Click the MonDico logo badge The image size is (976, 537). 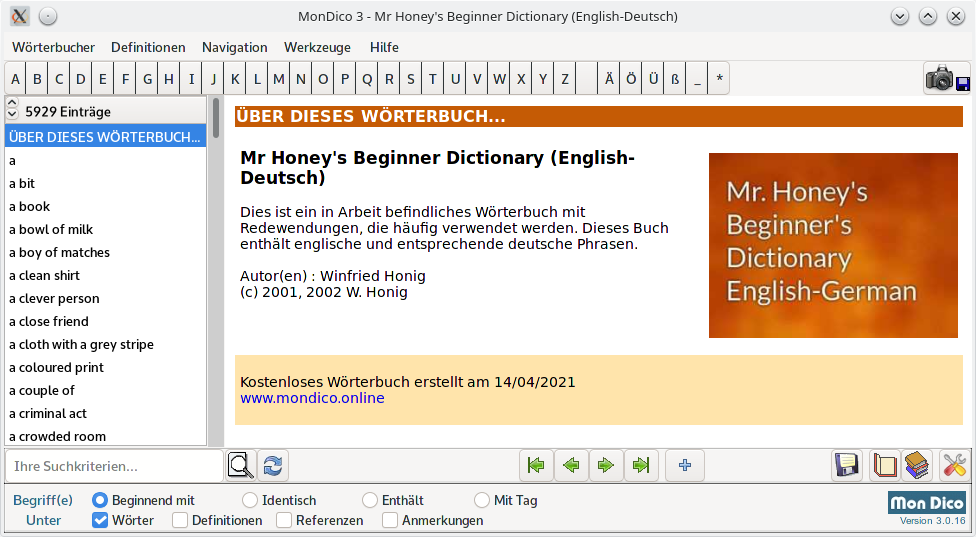click(927, 503)
